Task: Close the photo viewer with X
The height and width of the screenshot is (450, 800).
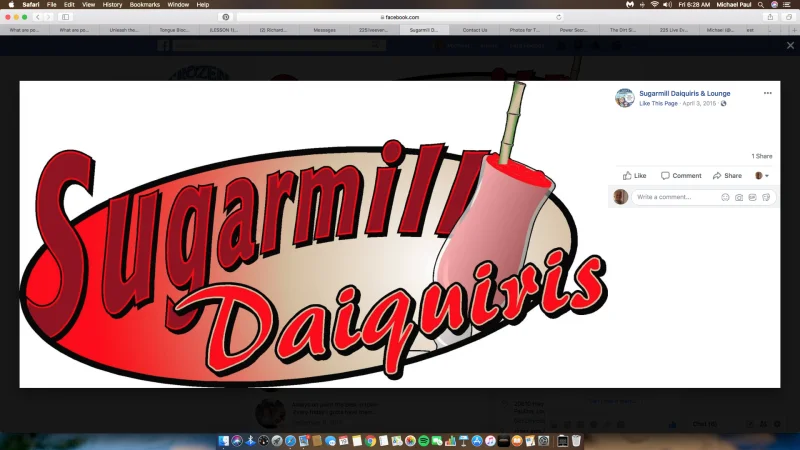Action: click(x=790, y=45)
